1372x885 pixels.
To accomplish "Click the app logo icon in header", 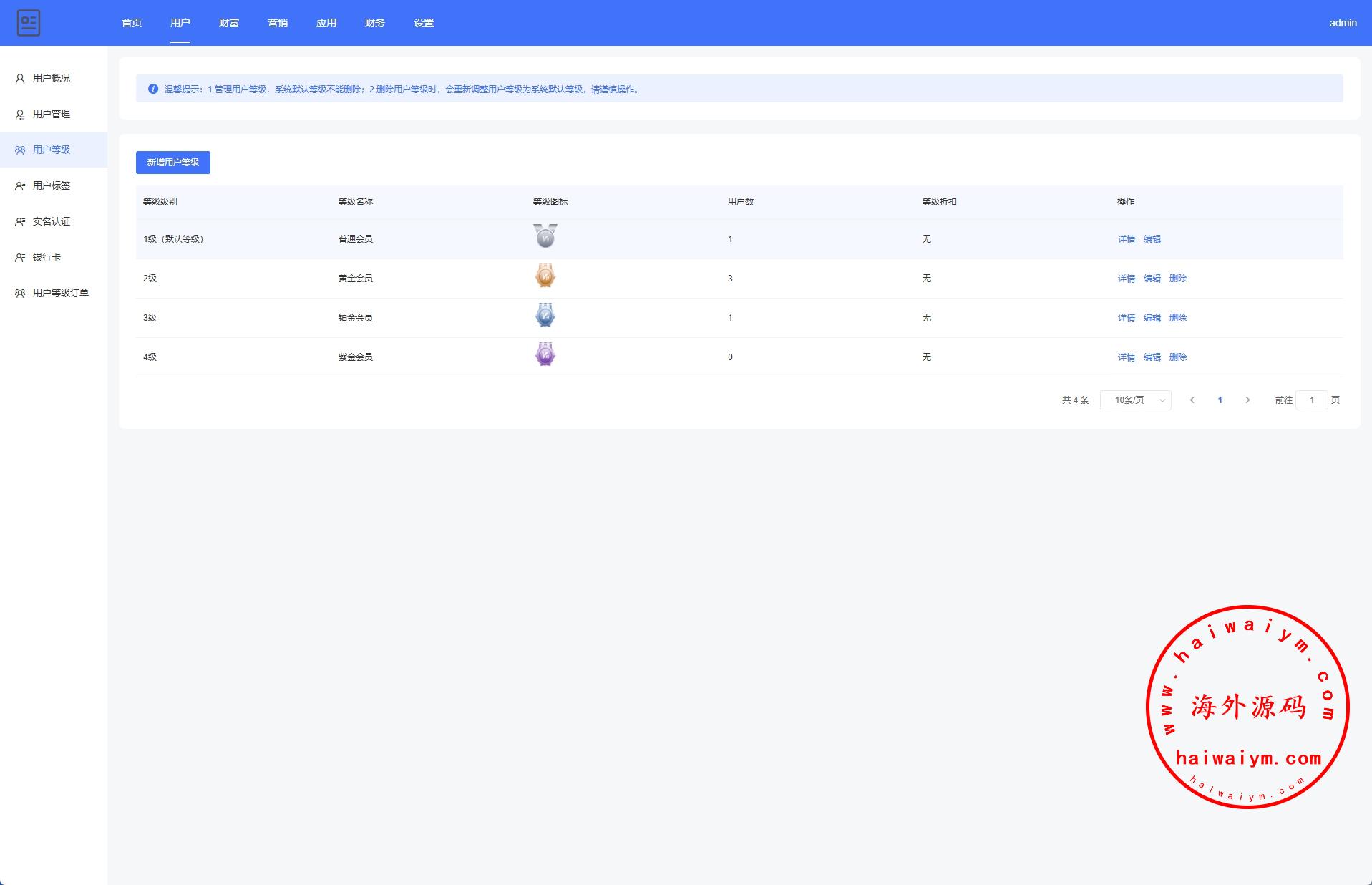I will coord(29,23).
